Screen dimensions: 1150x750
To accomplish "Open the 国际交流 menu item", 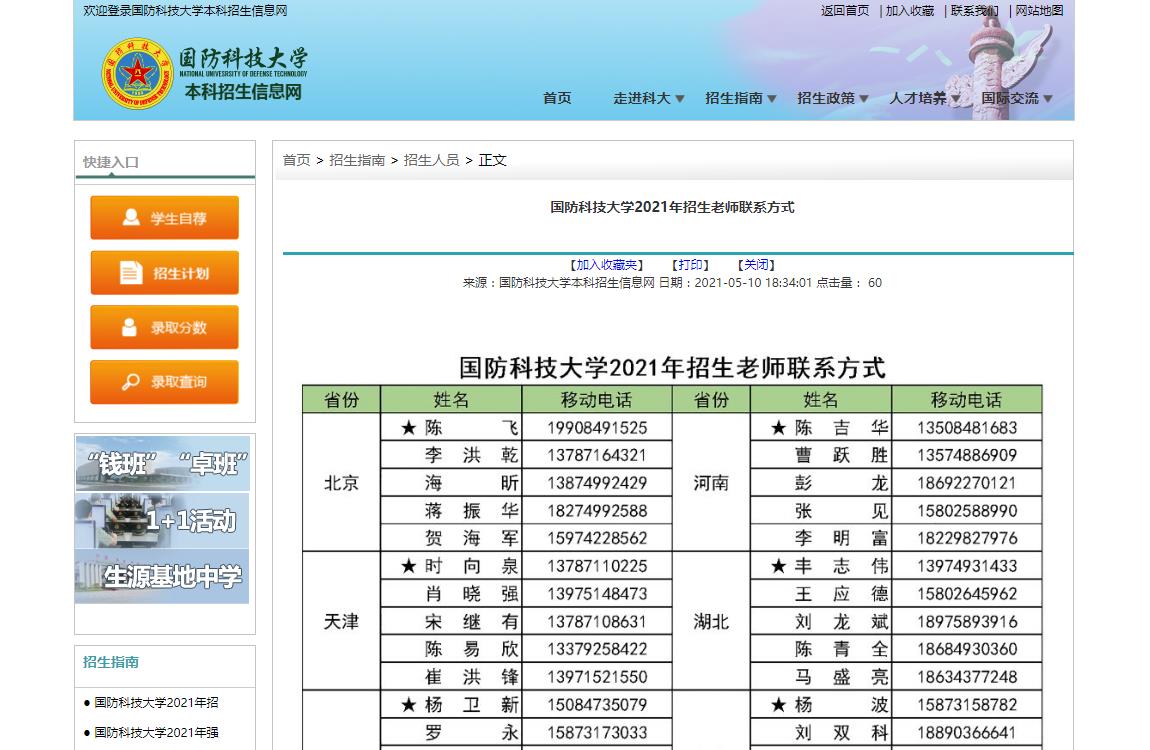I will [1010, 98].
